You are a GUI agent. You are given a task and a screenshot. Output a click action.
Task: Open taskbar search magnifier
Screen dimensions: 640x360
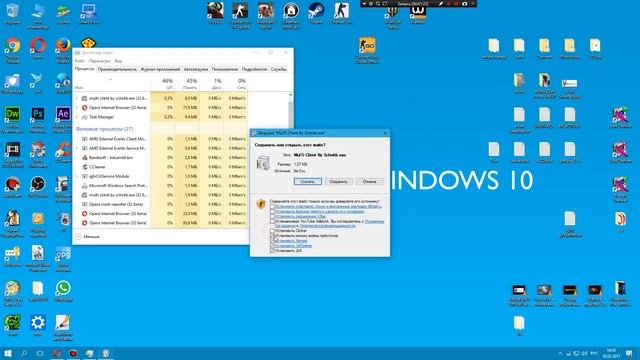point(24,353)
